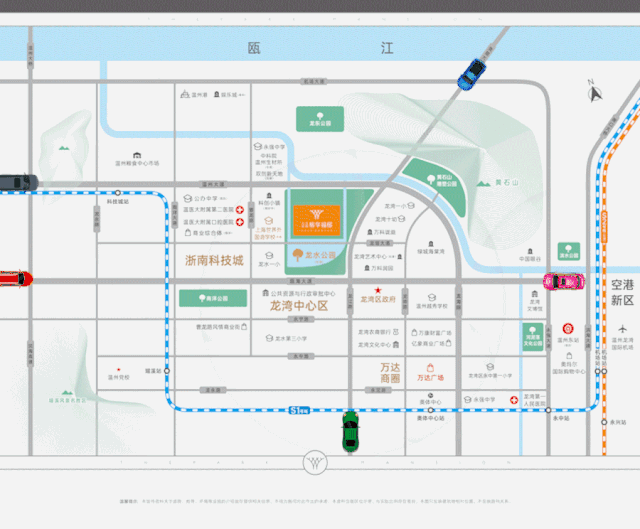The width and height of the screenshot is (640, 529).
Task: Click the green car at the bottom
Action: [x=350, y=430]
